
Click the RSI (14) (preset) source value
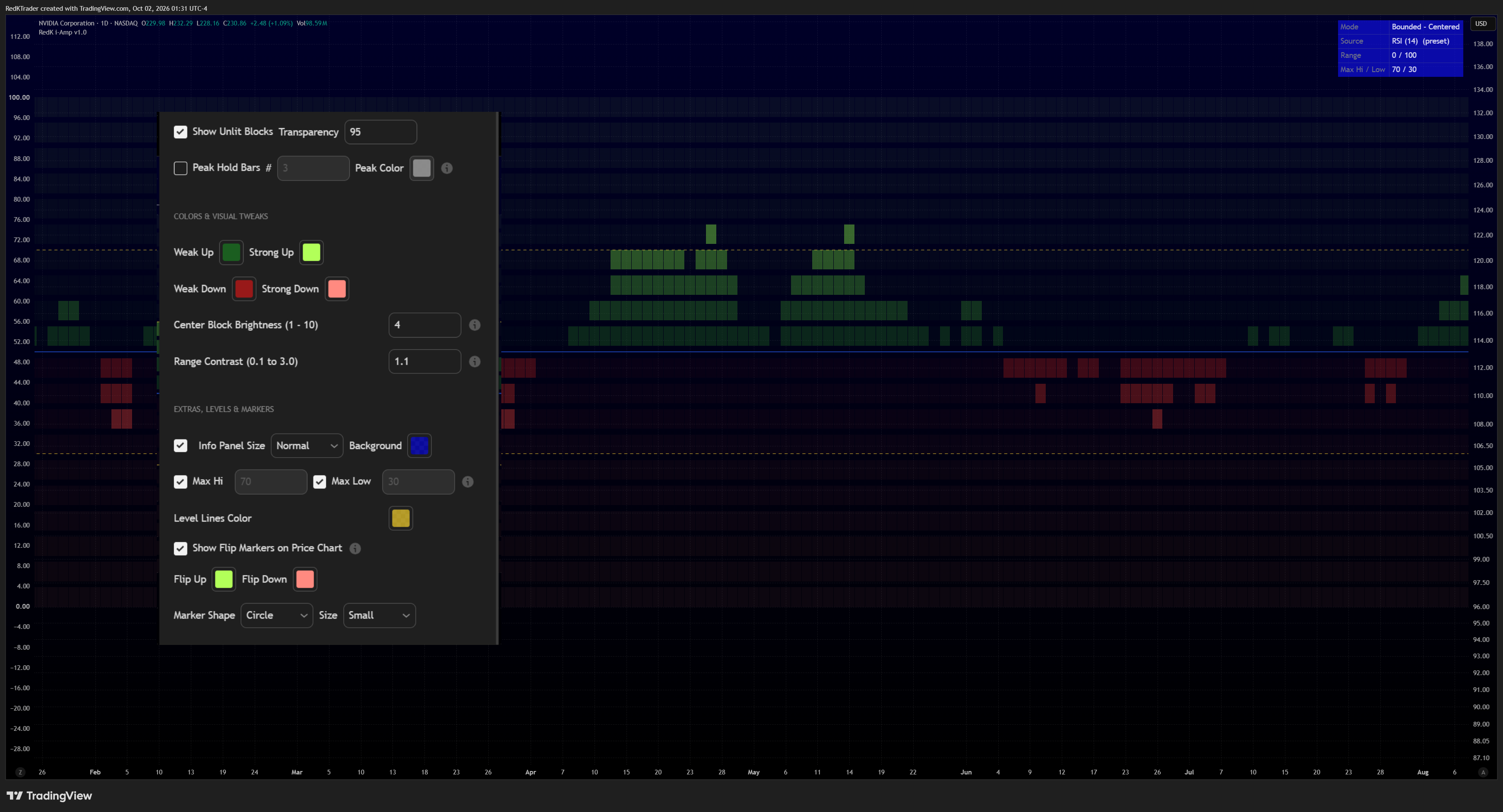coord(1420,41)
